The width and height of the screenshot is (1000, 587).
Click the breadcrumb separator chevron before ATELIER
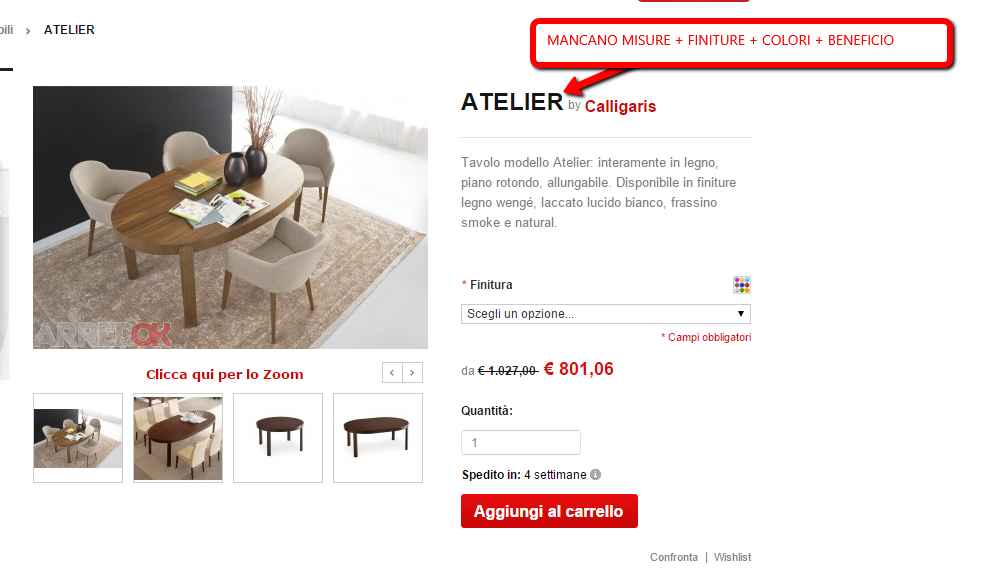pyautogui.click(x=27, y=31)
